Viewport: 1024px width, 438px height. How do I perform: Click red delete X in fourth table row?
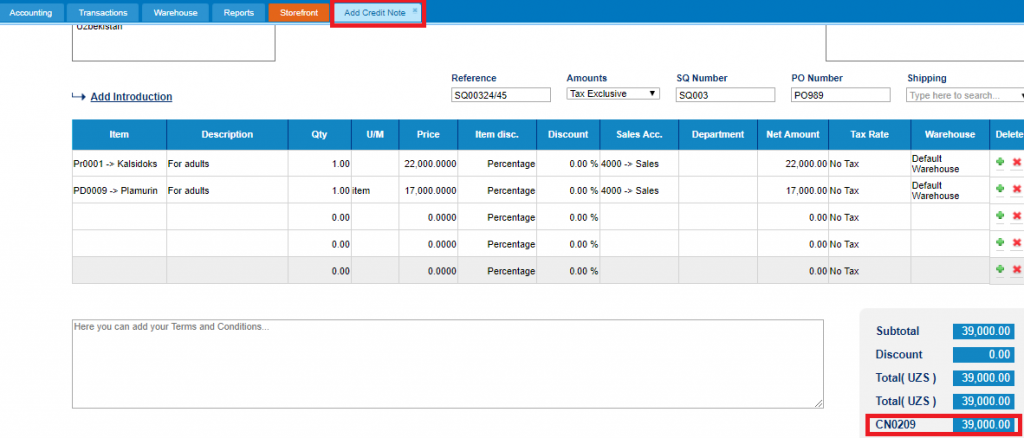point(1016,242)
